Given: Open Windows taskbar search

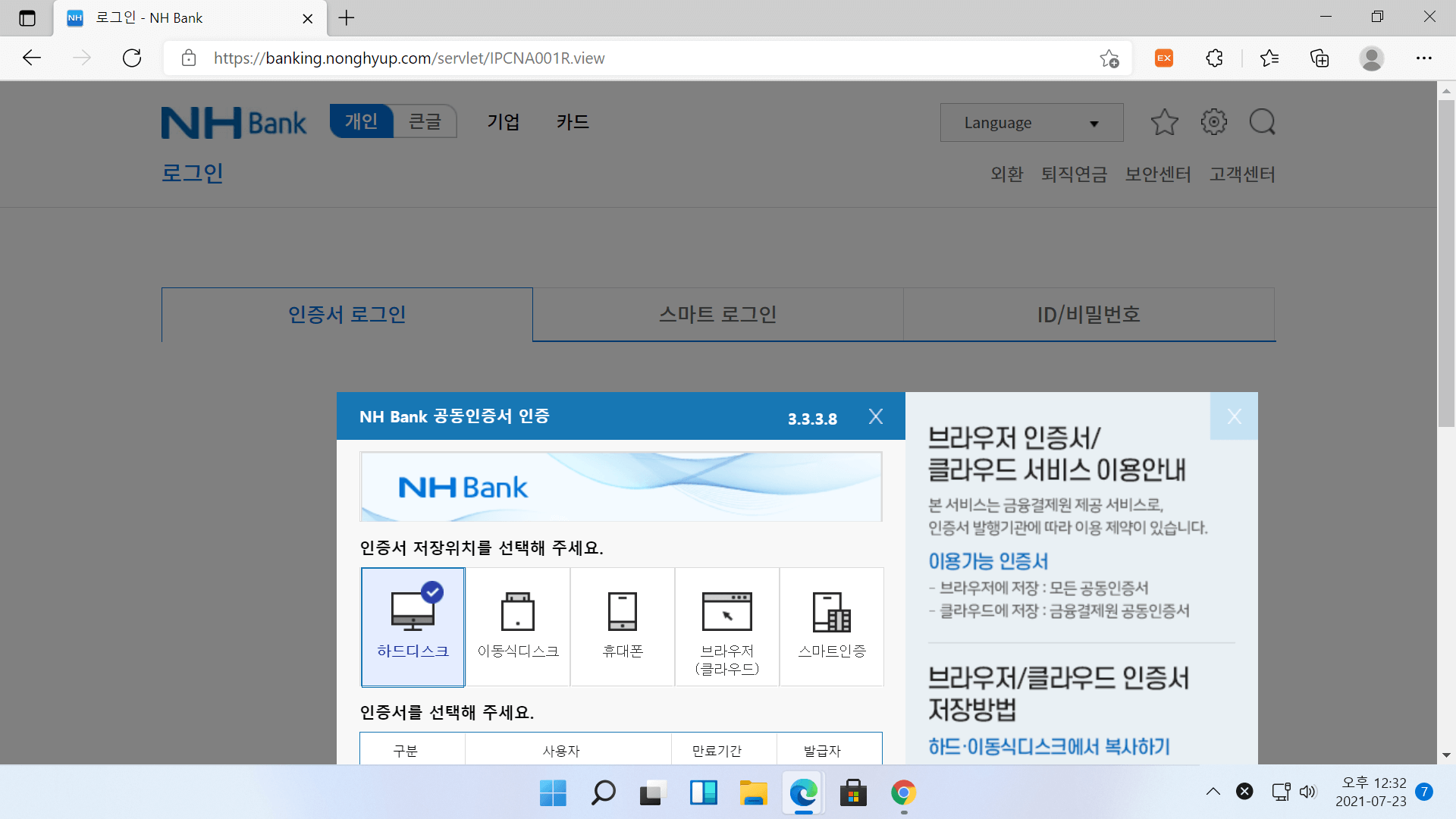Looking at the screenshot, I should (603, 793).
